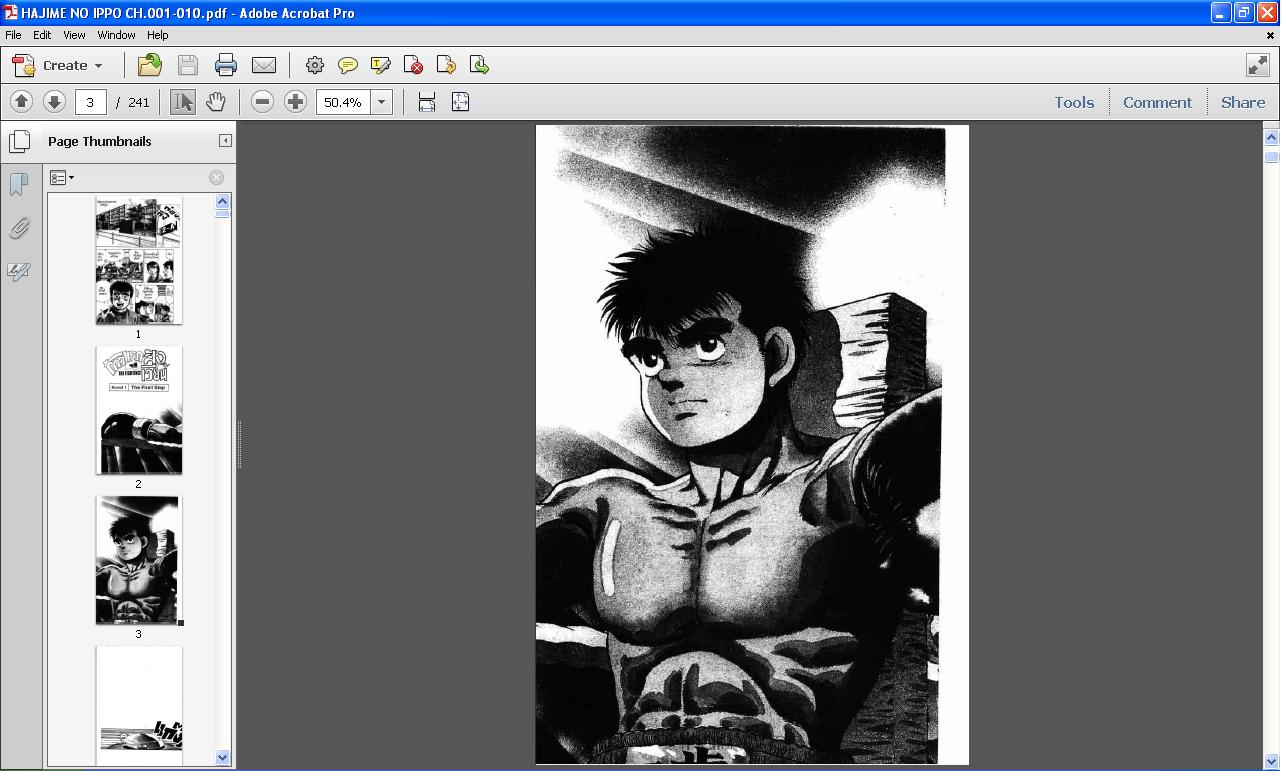Add a sticky note comment

pyautogui.click(x=348, y=65)
